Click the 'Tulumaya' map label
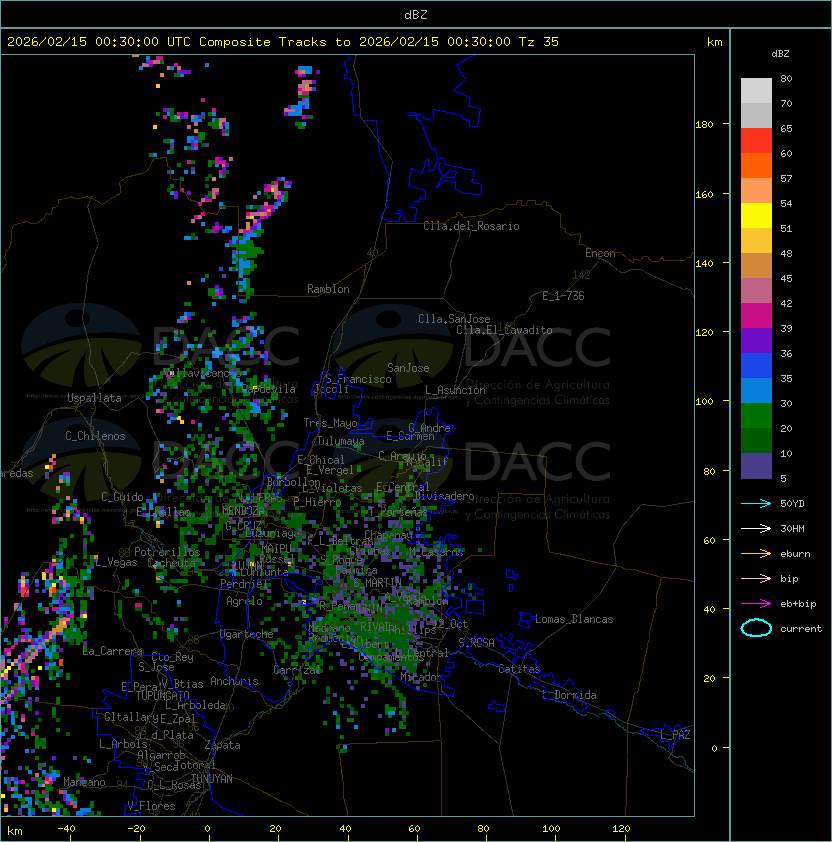The image size is (832, 842). click(341, 441)
